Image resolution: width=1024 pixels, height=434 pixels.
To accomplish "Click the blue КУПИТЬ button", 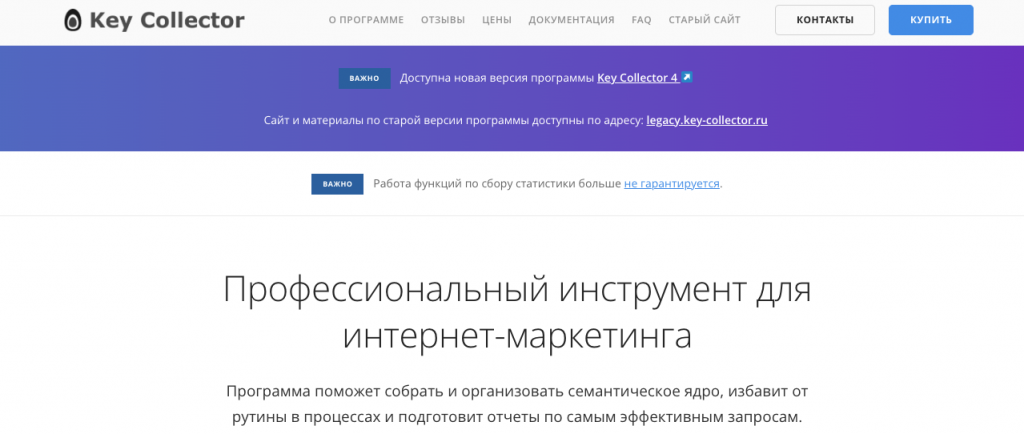I will point(930,20).
